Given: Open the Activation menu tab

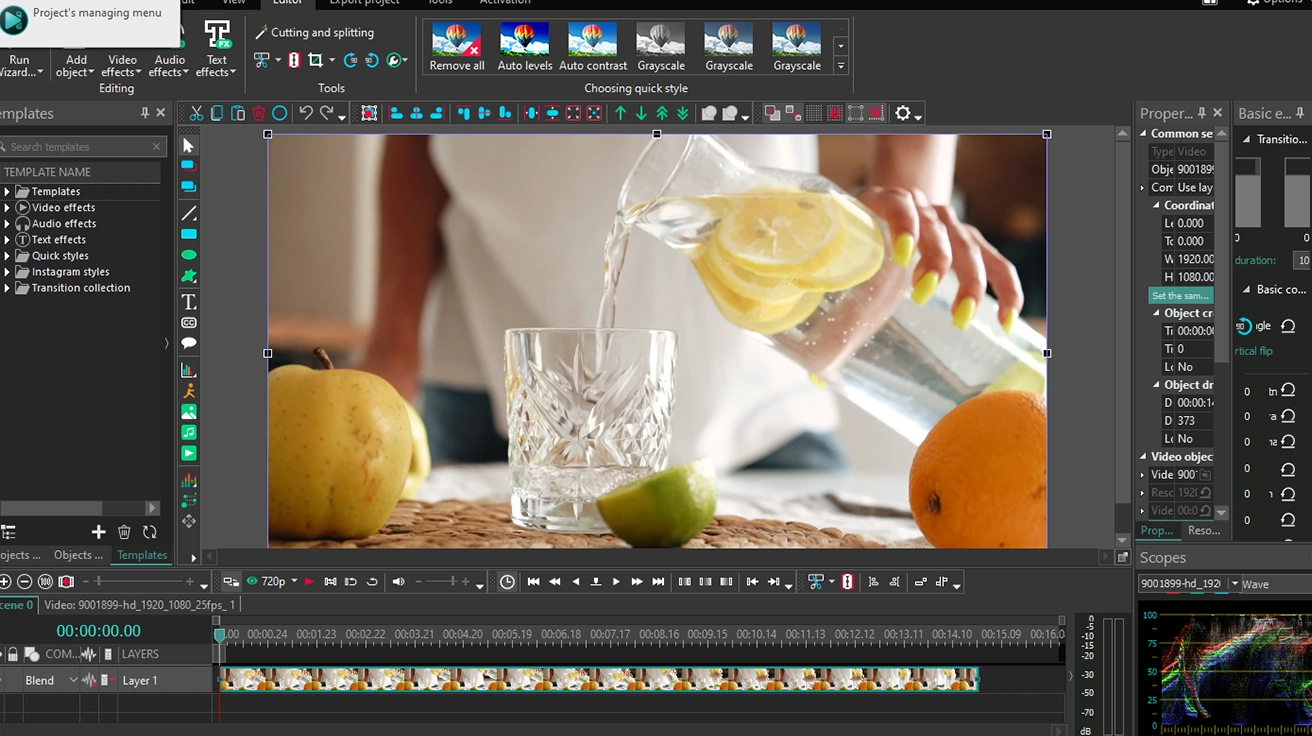Looking at the screenshot, I should [x=505, y=3].
